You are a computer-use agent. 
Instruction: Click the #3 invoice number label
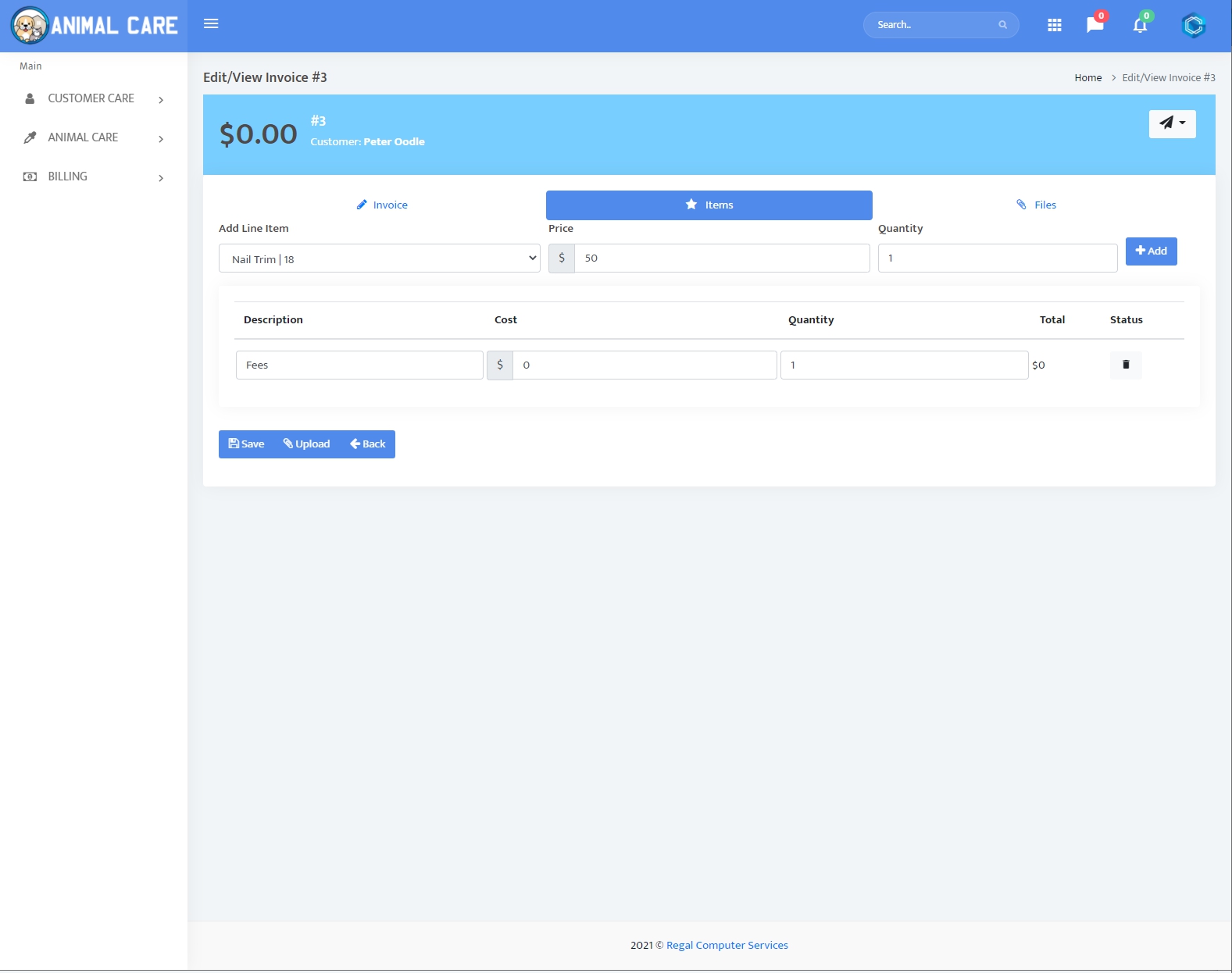pos(318,121)
